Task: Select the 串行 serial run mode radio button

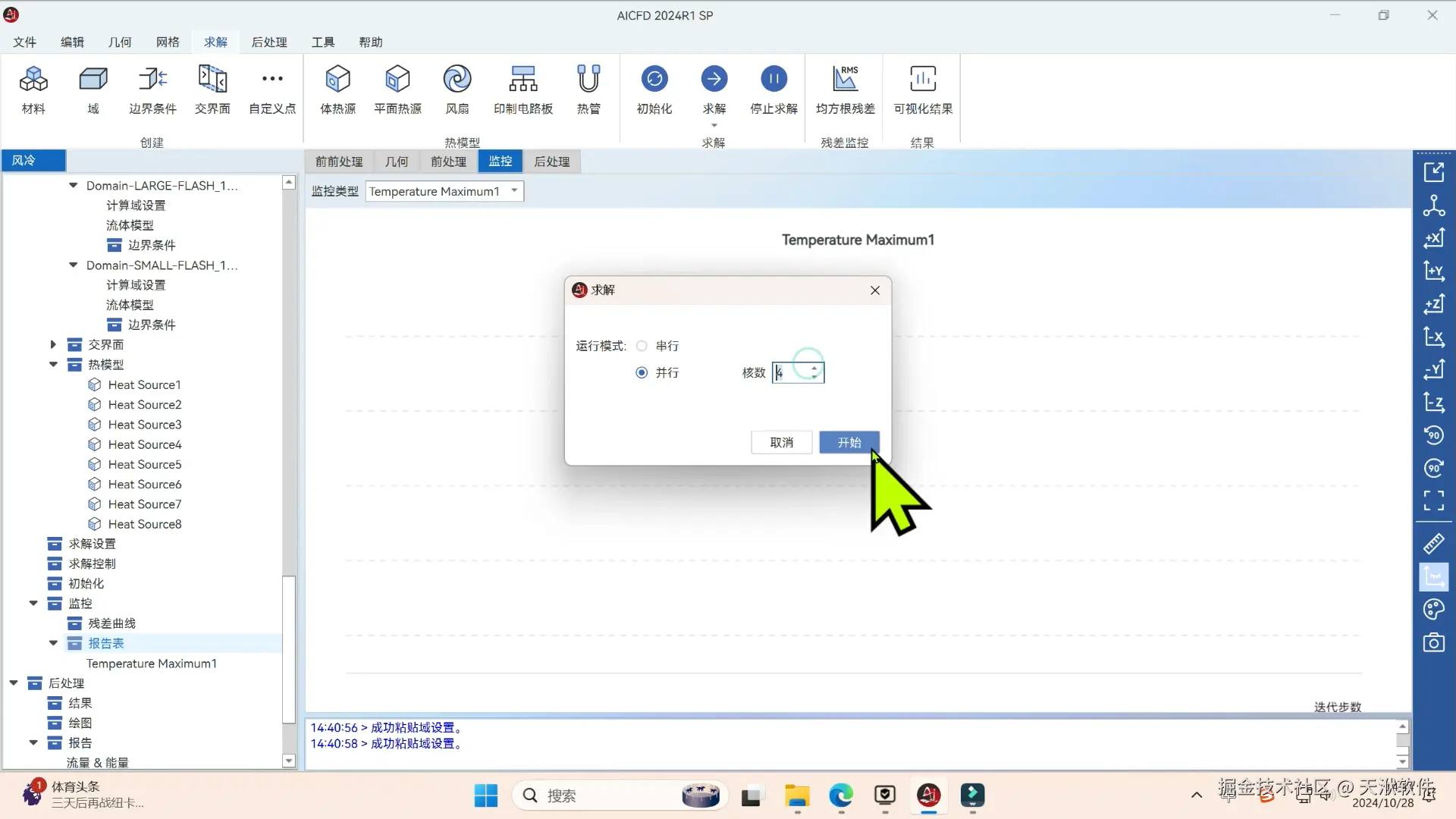Action: [x=642, y=346]
